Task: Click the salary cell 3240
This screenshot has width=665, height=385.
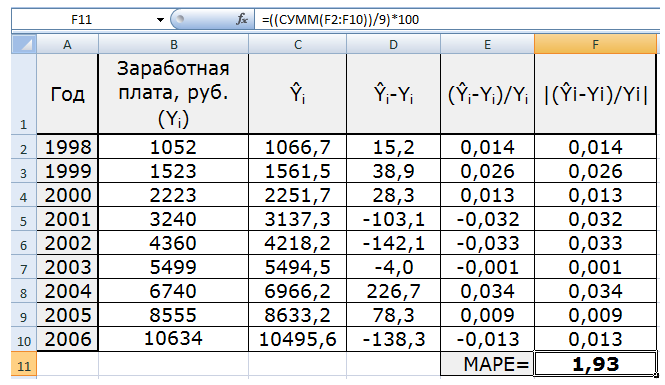Action: point(173,219)
